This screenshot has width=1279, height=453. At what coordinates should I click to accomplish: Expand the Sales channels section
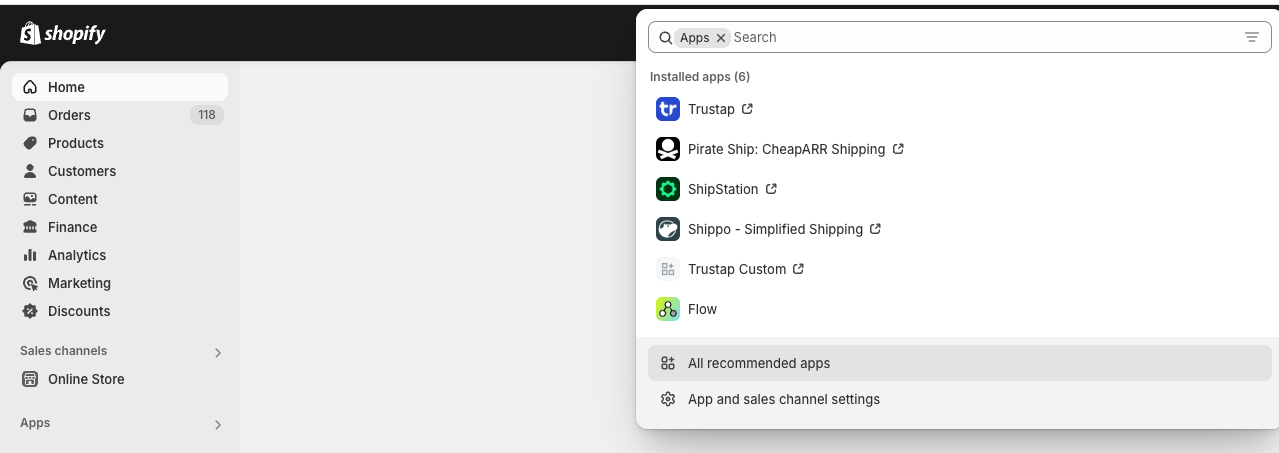[218, 352]
